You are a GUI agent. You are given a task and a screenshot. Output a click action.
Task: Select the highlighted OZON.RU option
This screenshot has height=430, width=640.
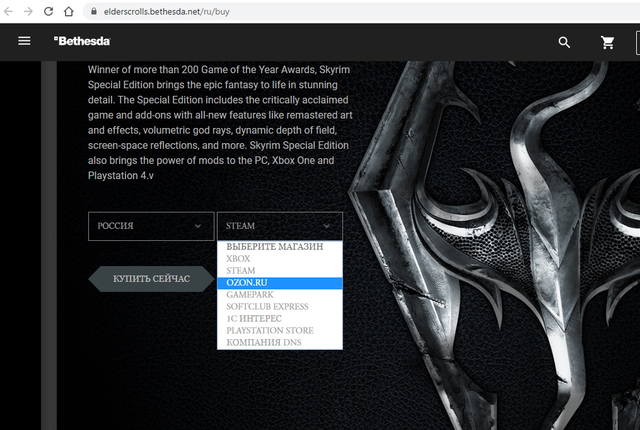pyautogui.click(x=280, y=283)
